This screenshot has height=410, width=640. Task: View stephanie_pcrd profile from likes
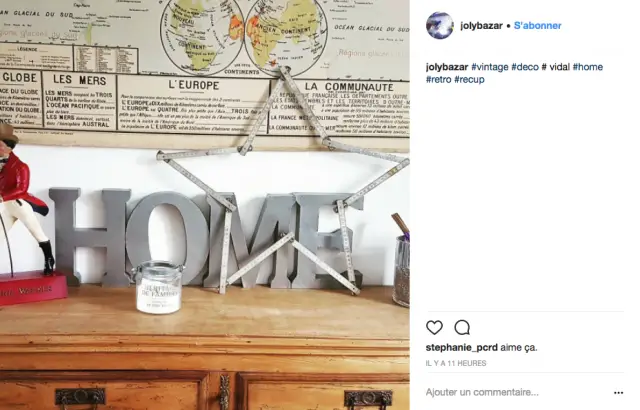pyautogui.click(x=462, y=348)
